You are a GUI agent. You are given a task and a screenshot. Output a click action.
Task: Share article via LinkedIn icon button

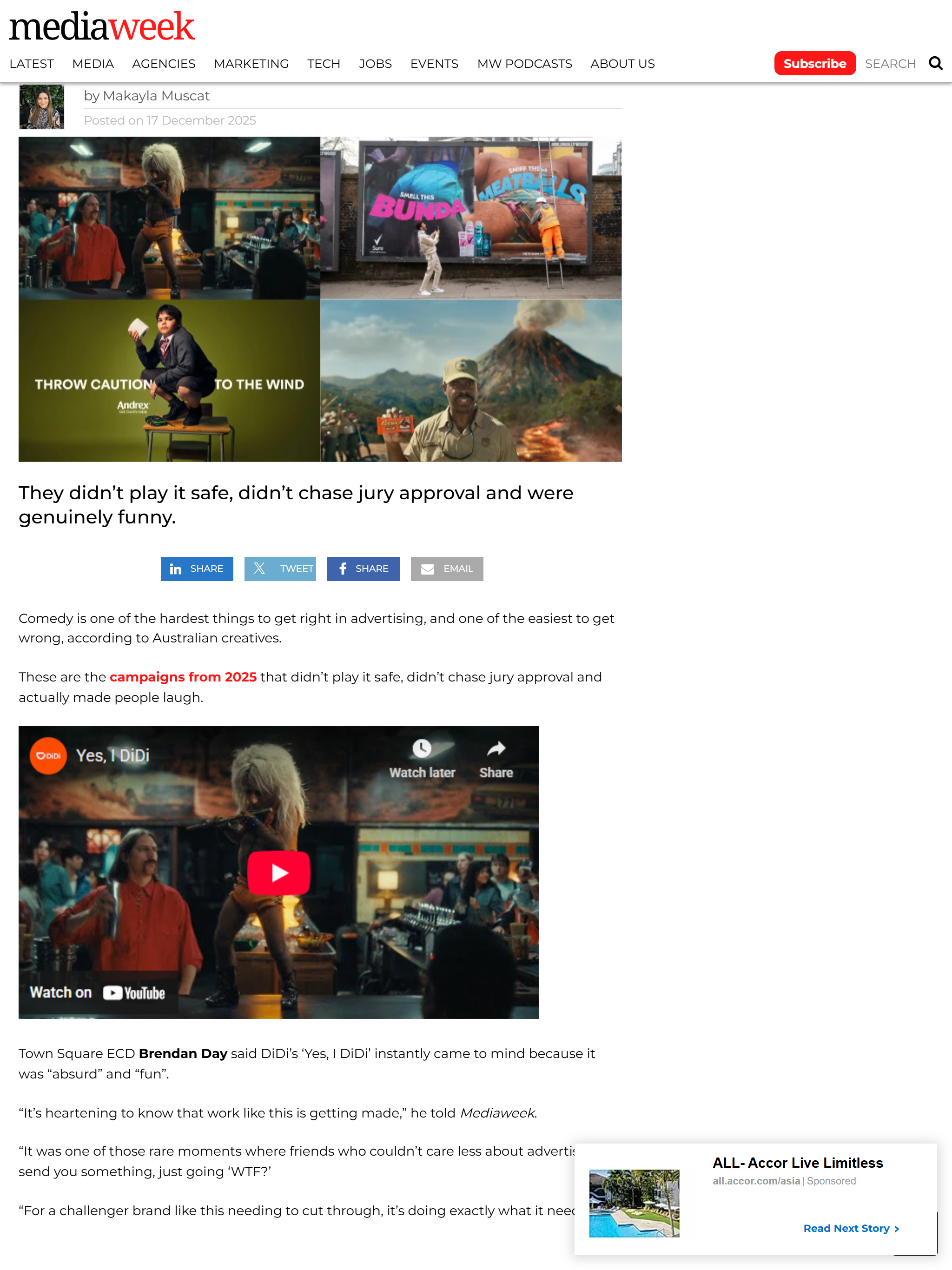click(x=197, y=569)
